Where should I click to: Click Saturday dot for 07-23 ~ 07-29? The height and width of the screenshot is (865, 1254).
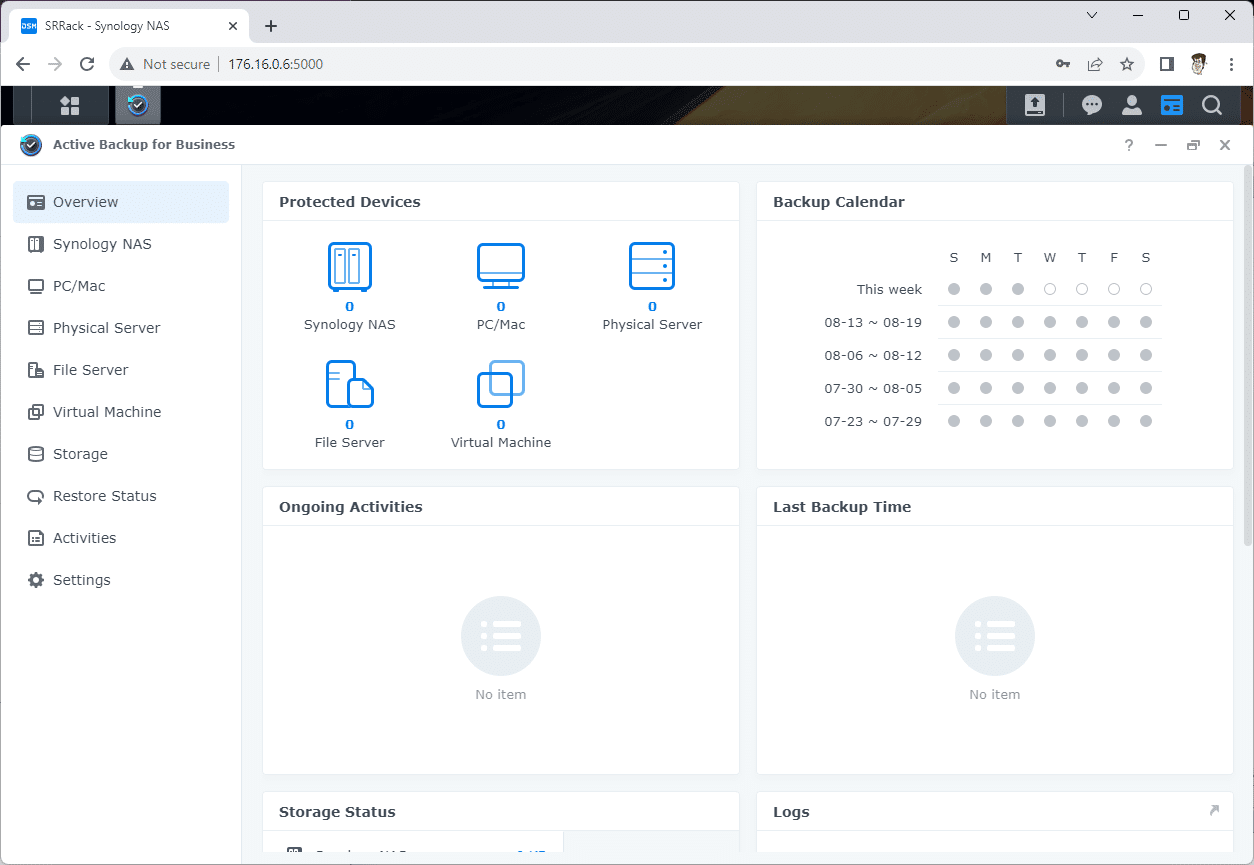pyautogui.click(x=1146, y=421)
